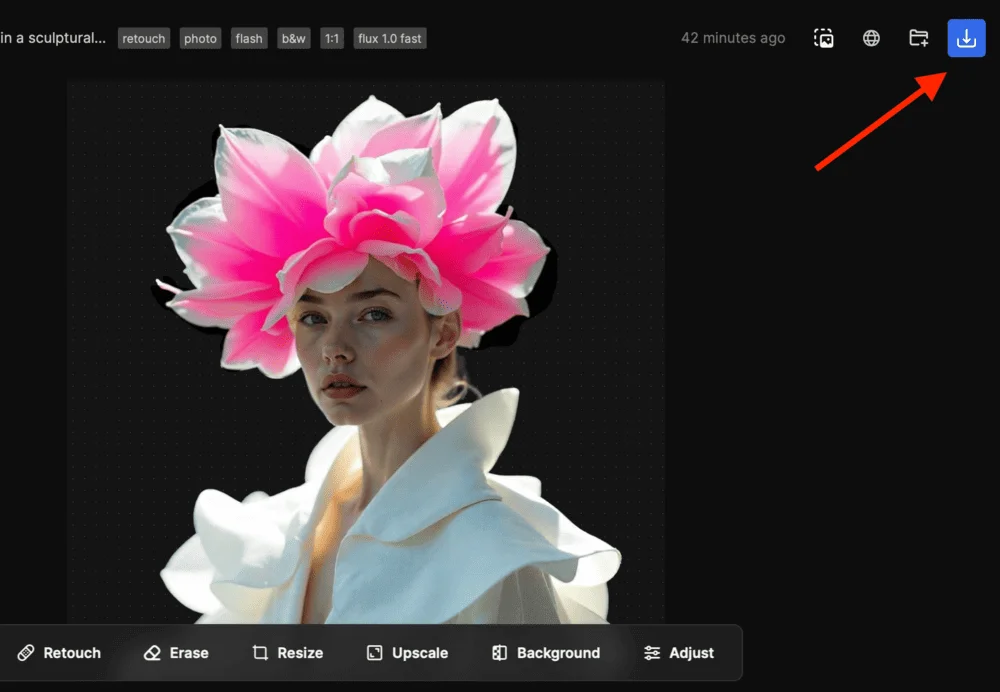Click the add-to-folder icon
The image size is (1000, 692).
pyautogui.click(x=918, y=39)
